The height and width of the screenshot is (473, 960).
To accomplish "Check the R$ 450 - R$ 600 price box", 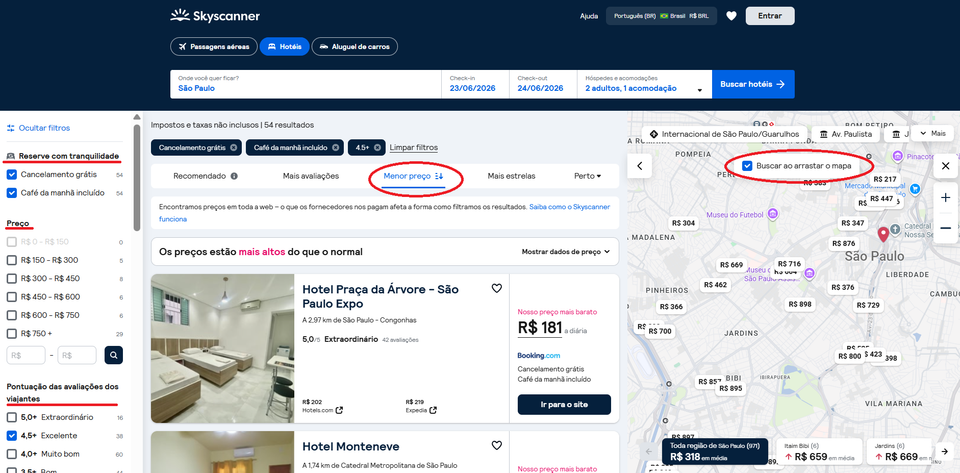I will click(x=12, y=297).
